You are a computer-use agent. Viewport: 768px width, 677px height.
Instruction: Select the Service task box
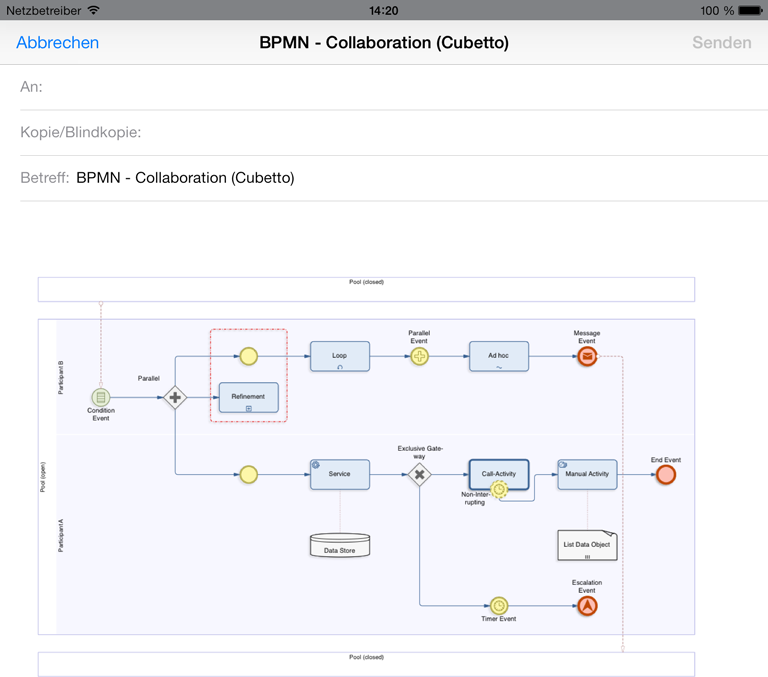[x=339, y=474]
